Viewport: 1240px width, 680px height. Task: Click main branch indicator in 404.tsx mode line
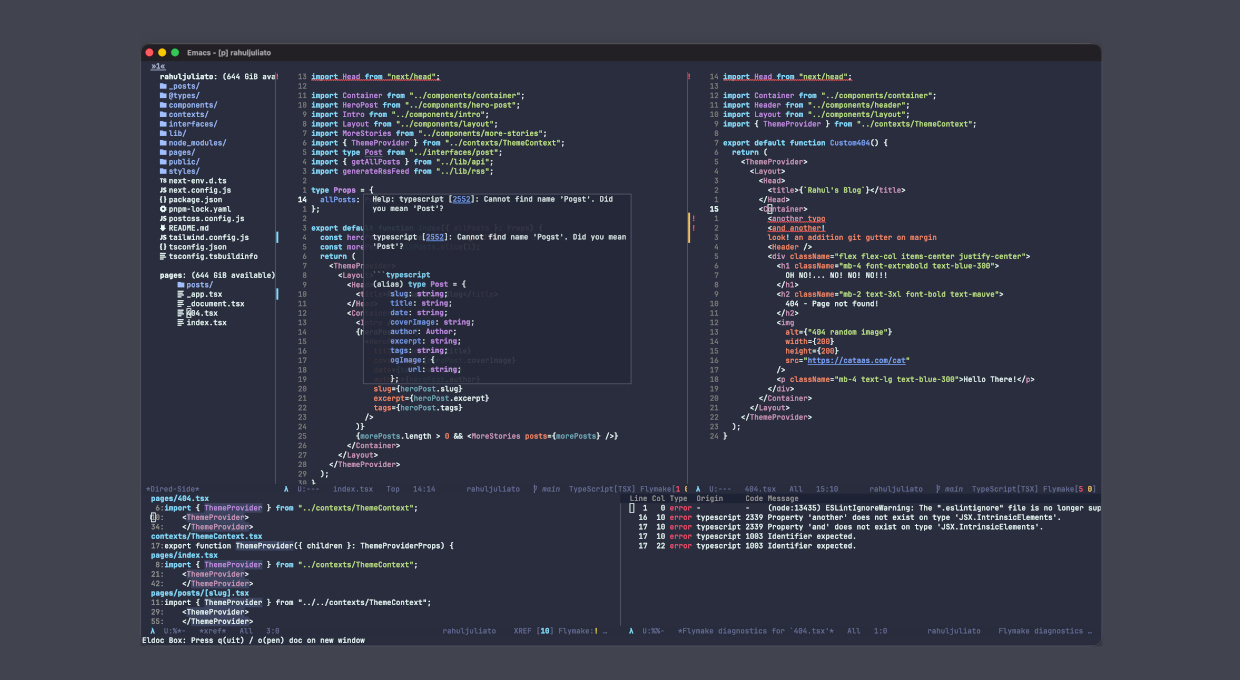pos(949,489)
